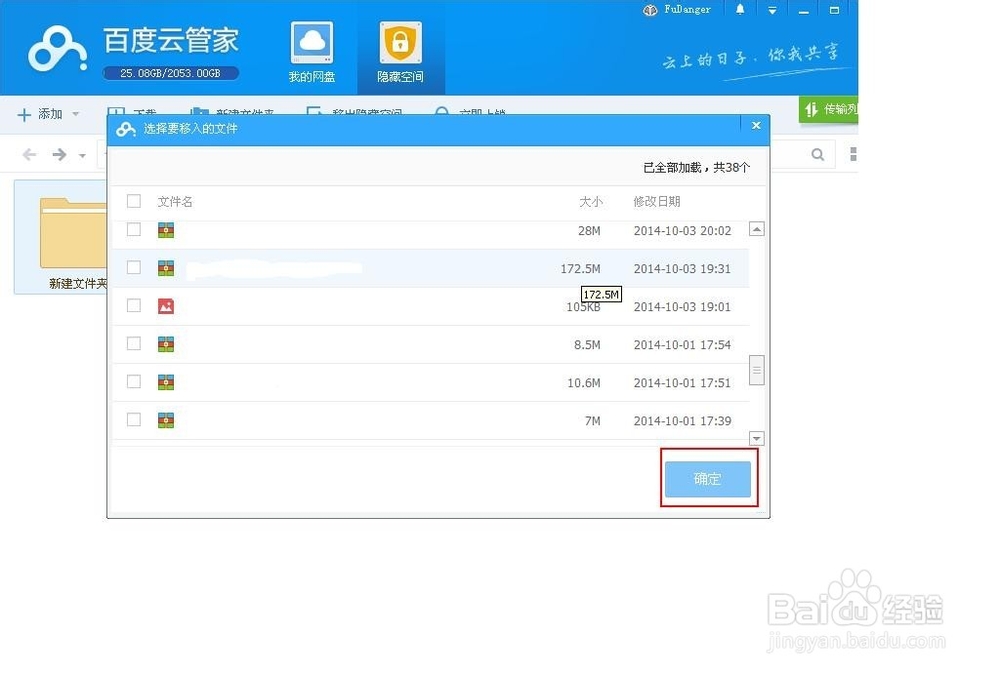Screen dimensions: 1000x675
Task: Click the 已全部加载，共38个 status text
Action: click(696, 167)
